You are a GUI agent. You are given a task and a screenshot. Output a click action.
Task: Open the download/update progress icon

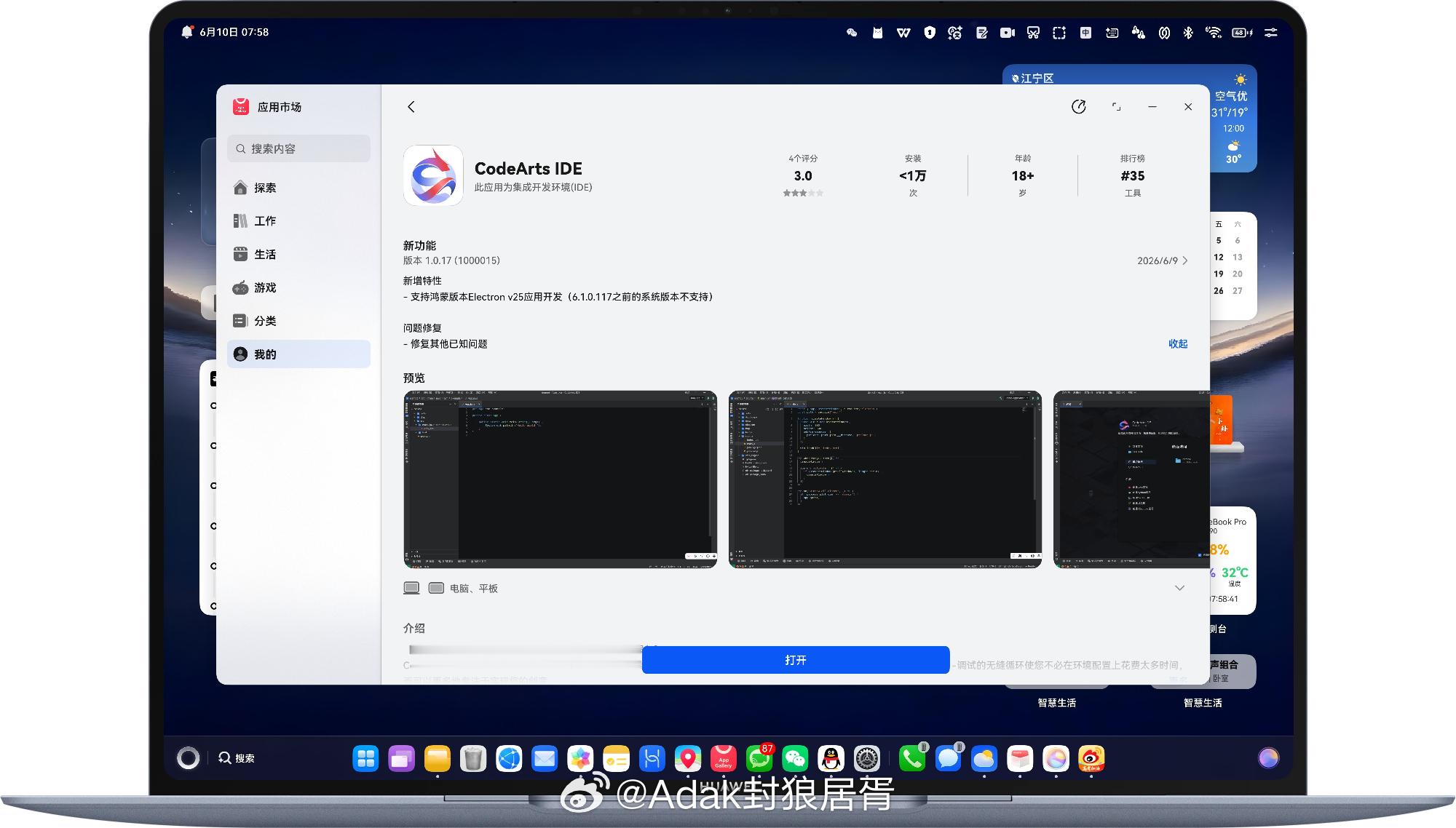pyautogui.click(x=1079, y=107)
